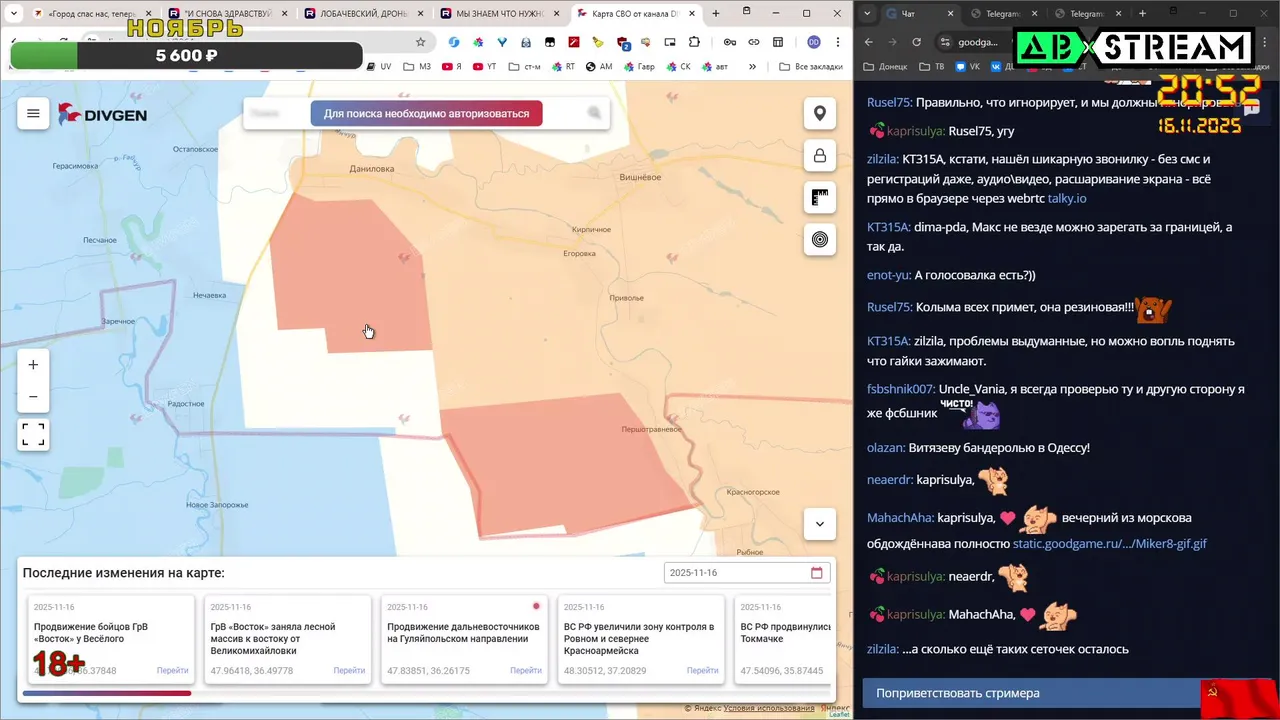Image resolution: width=1280 pixels, height=720 pixels.
Task: Click the cards horizontal scrollbar
Action: (x=107, y=693)
